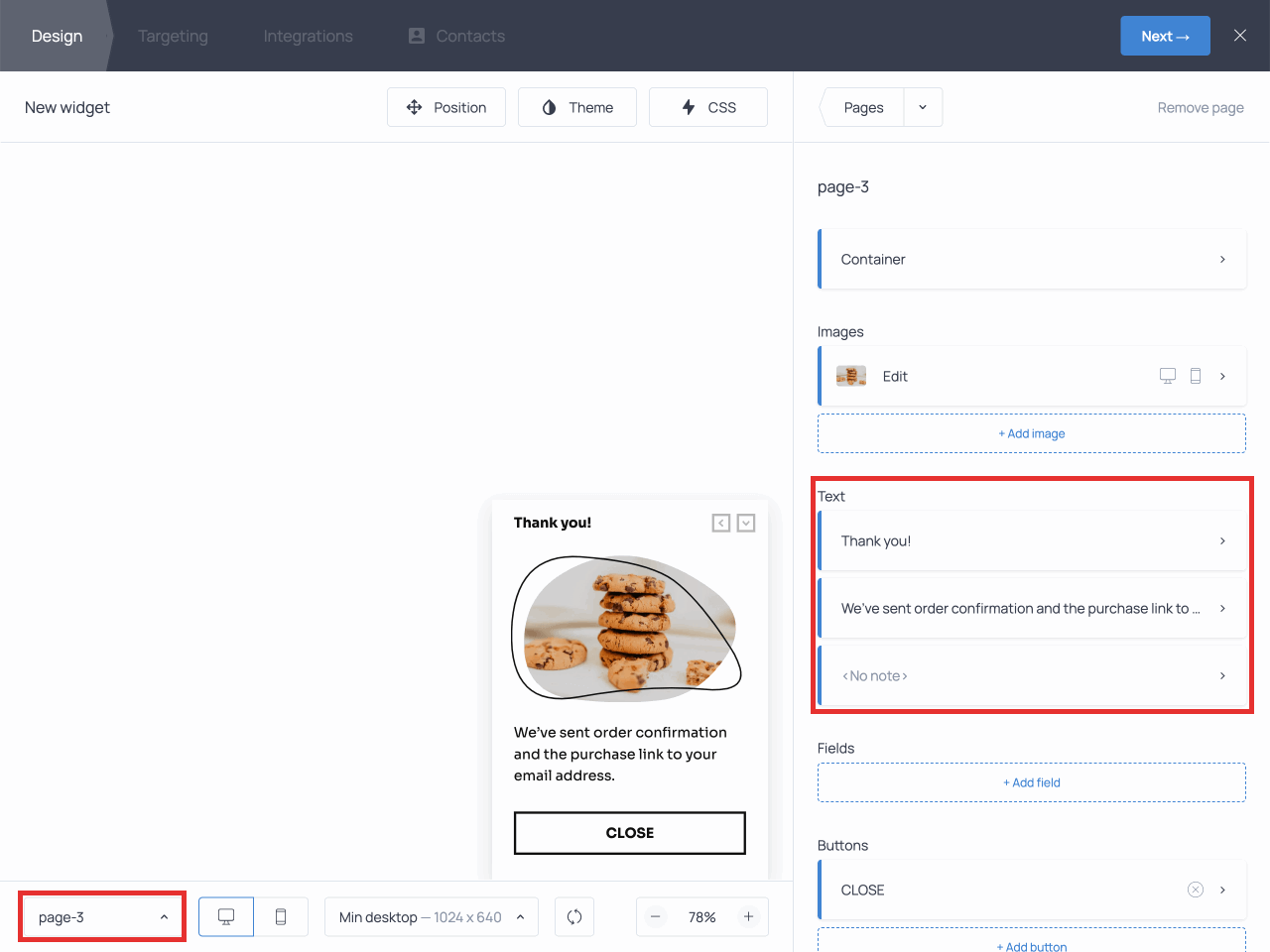Select desktop preview mode icon
Screen dimensions: 1270x952
point(225,916)
